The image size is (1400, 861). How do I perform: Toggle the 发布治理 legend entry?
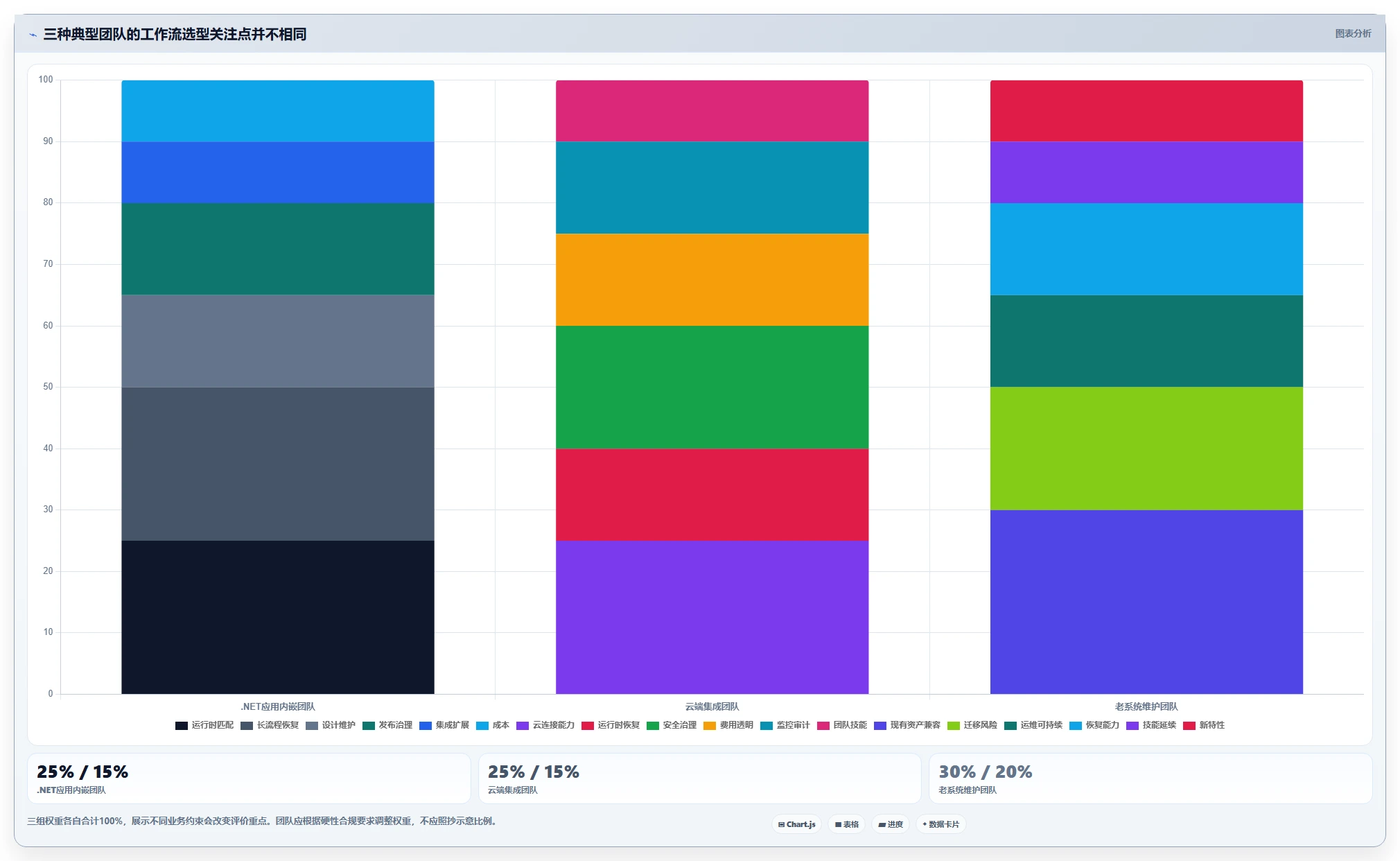point(387,725)
